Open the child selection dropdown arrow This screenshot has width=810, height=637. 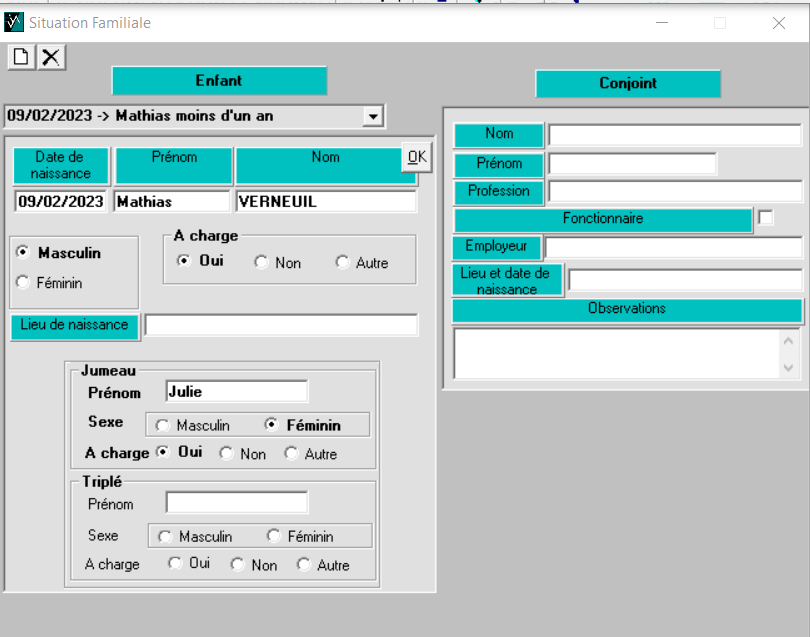pyautogui.click(x=373, y=116)
